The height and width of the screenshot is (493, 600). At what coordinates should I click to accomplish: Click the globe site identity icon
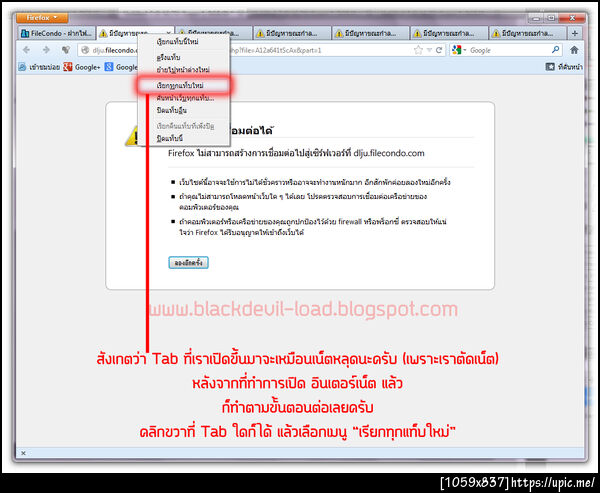(x=85, y=50)
